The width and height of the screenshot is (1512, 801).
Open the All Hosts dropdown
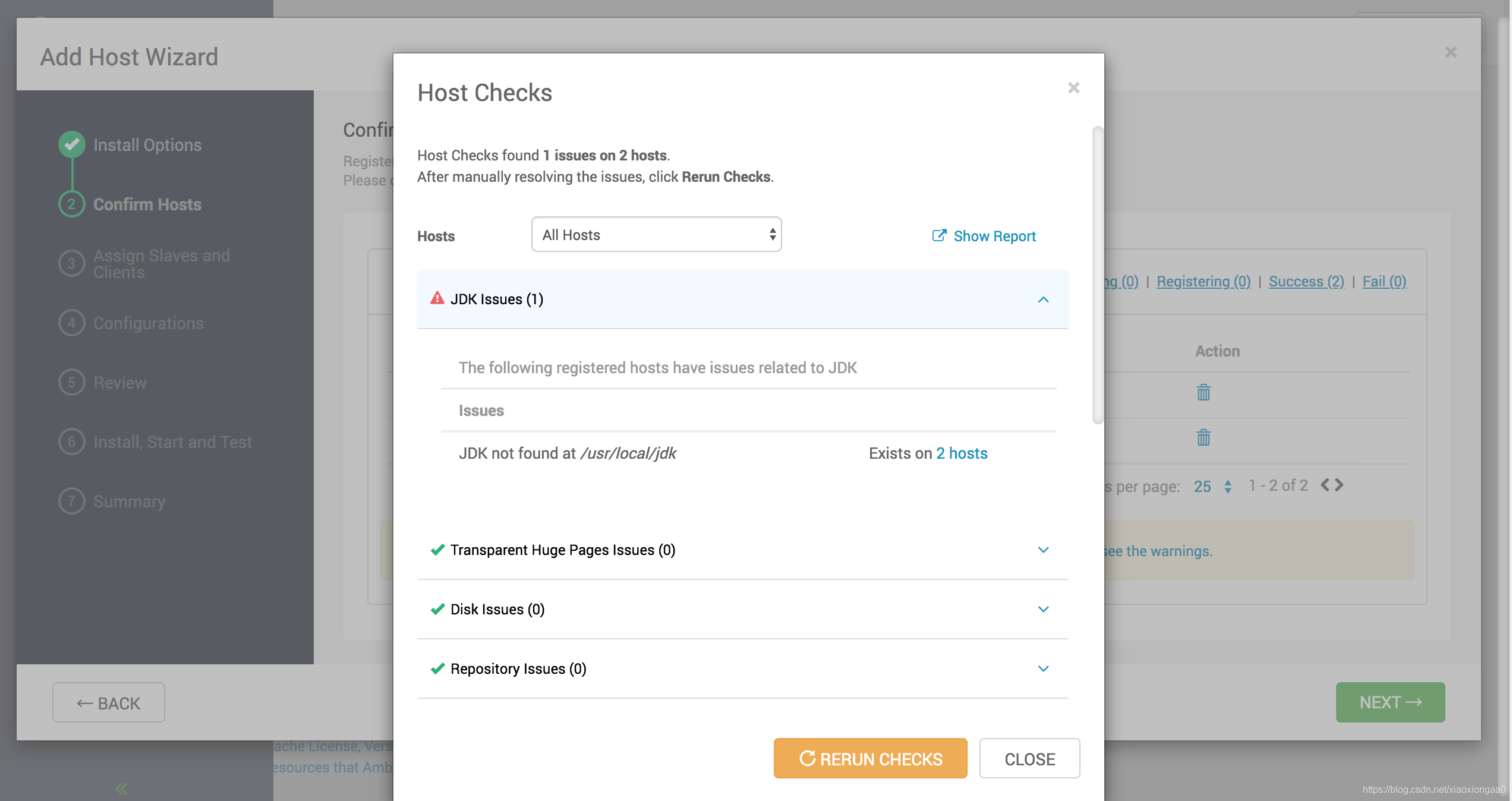[656, 235]
